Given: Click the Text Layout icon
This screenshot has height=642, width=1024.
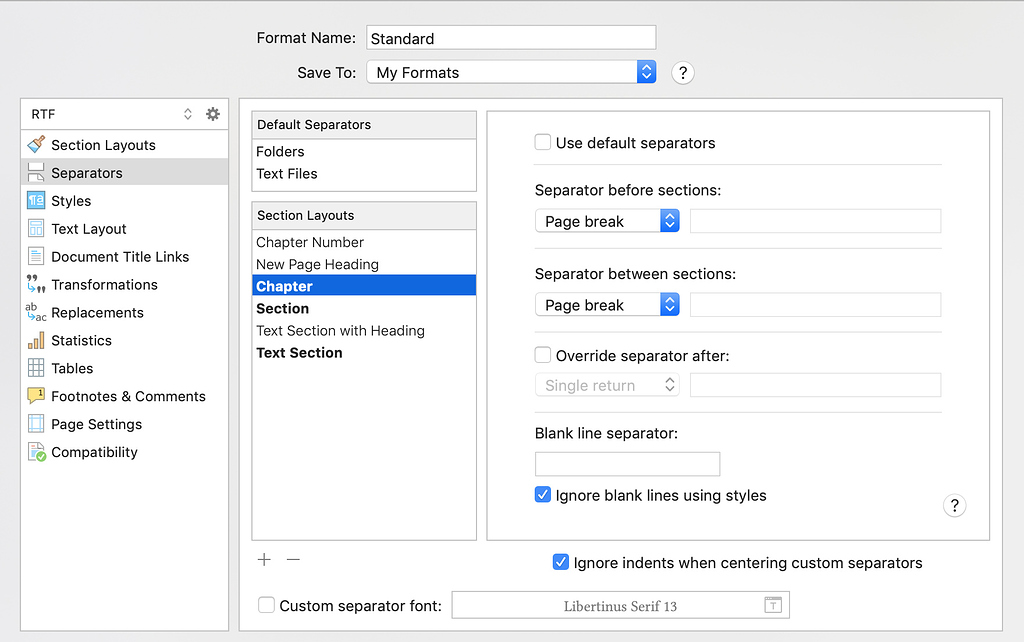Looking at the screenshot, I should [33, 228].
